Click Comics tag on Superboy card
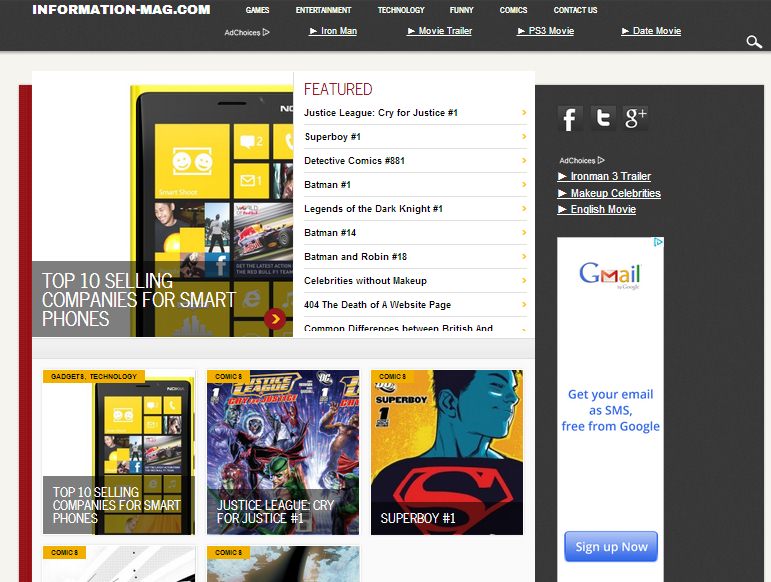This screenshot has height=582, width=771. pyautogui.click(x=392, y=377)
